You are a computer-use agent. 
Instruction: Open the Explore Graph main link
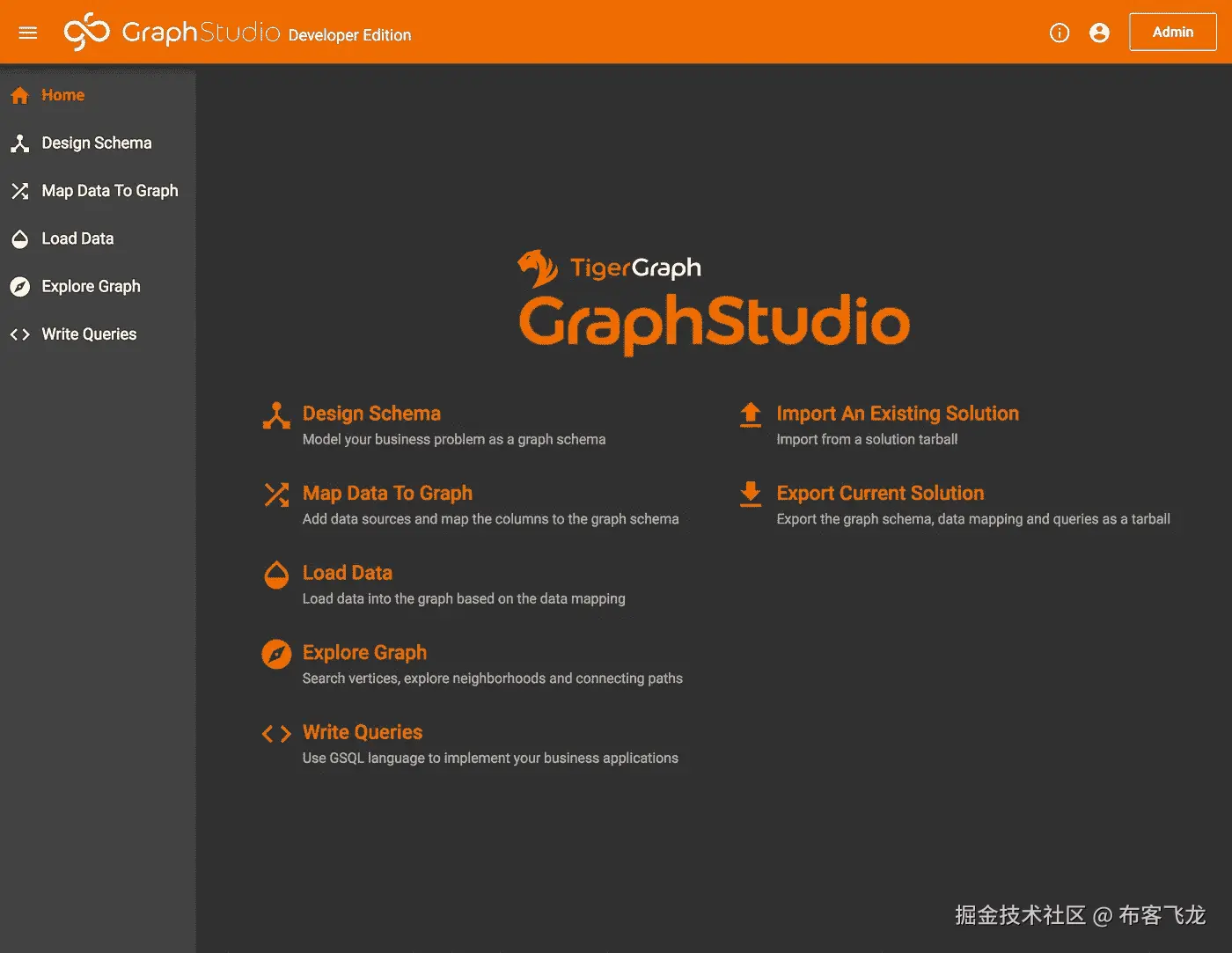tap(364, 652)
